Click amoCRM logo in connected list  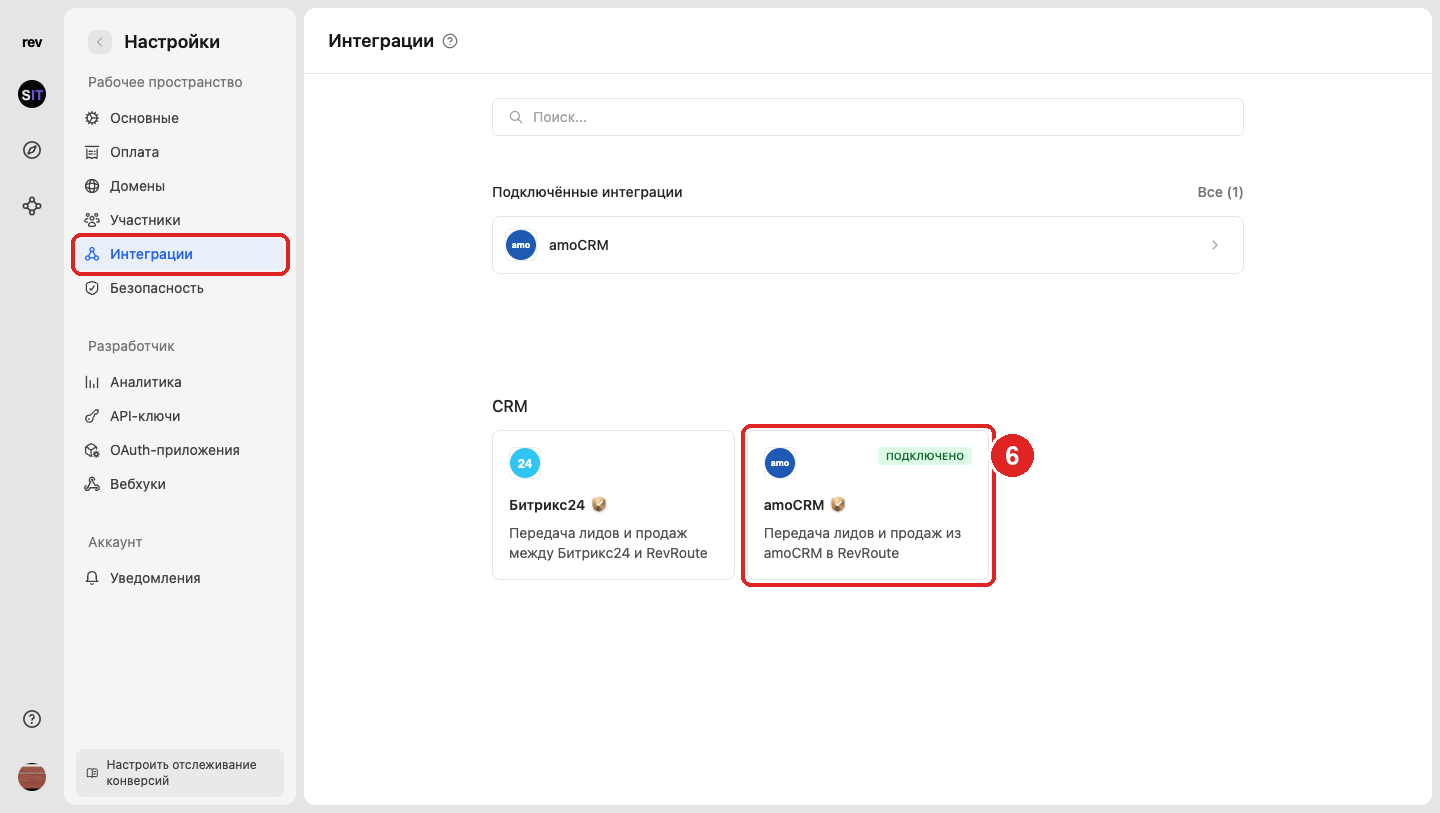(x=521, y=245)
